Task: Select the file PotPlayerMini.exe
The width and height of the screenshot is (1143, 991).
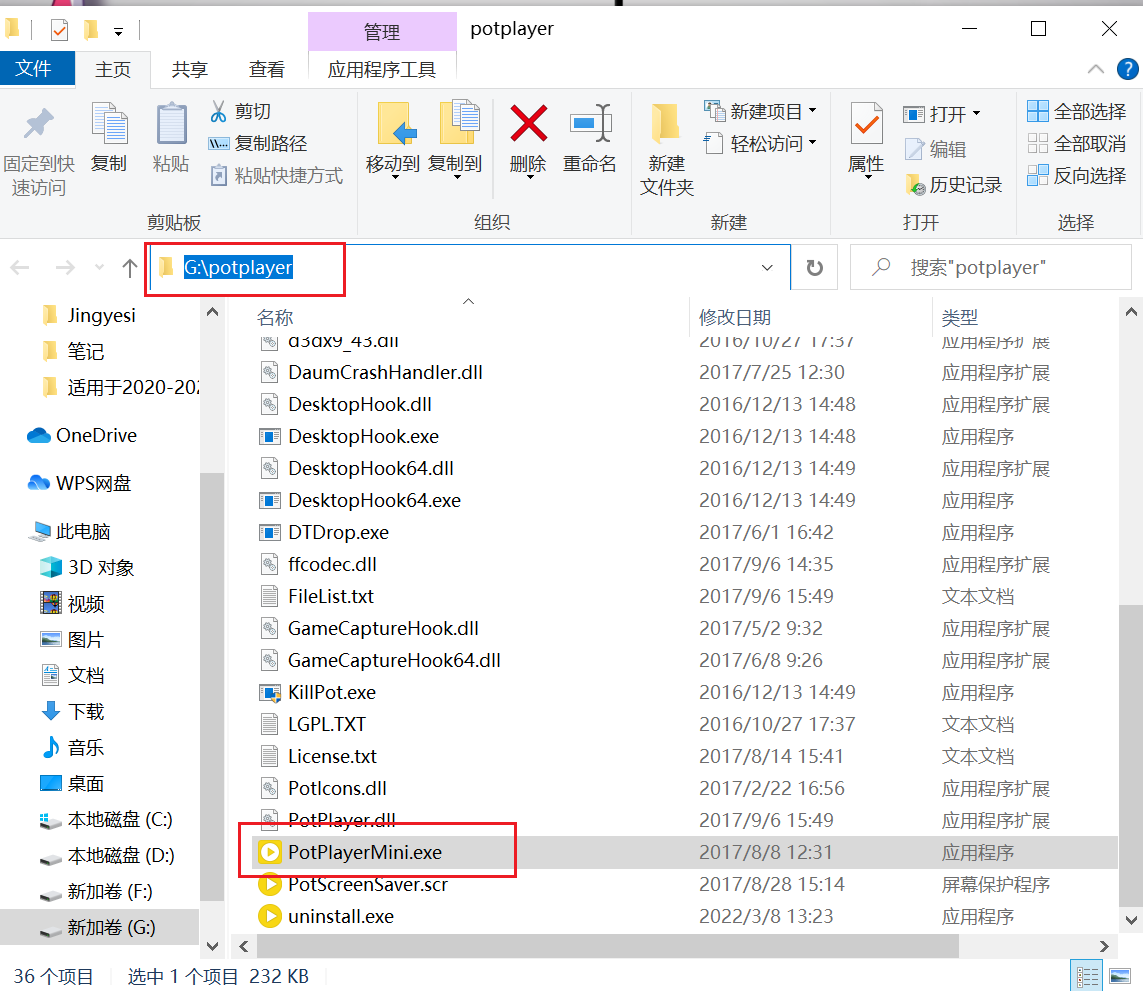Action: (x=684, y=852)
